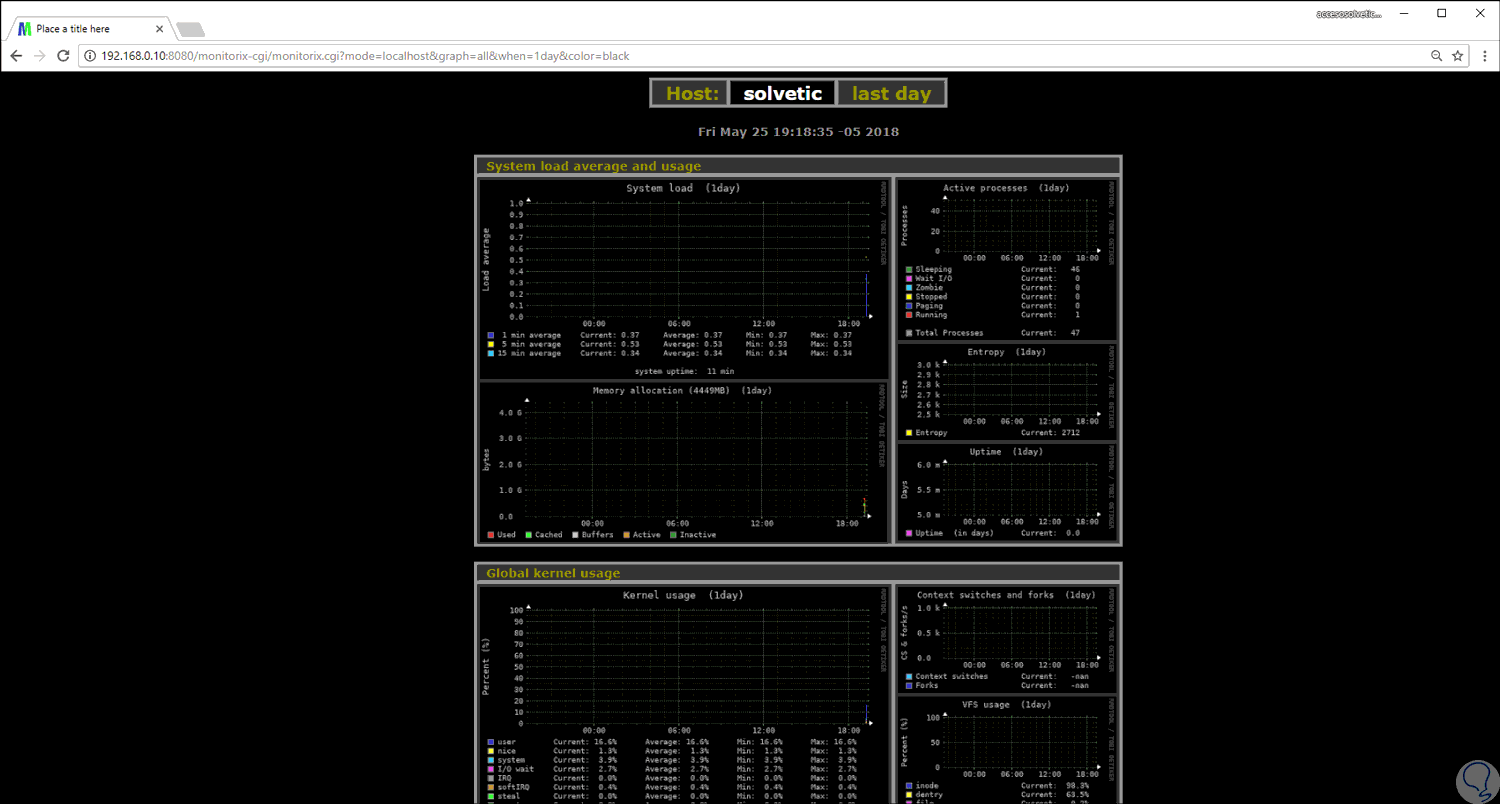Click the 'Running' legend label
The image size is (1500, 804).
(x=933, y=315)
